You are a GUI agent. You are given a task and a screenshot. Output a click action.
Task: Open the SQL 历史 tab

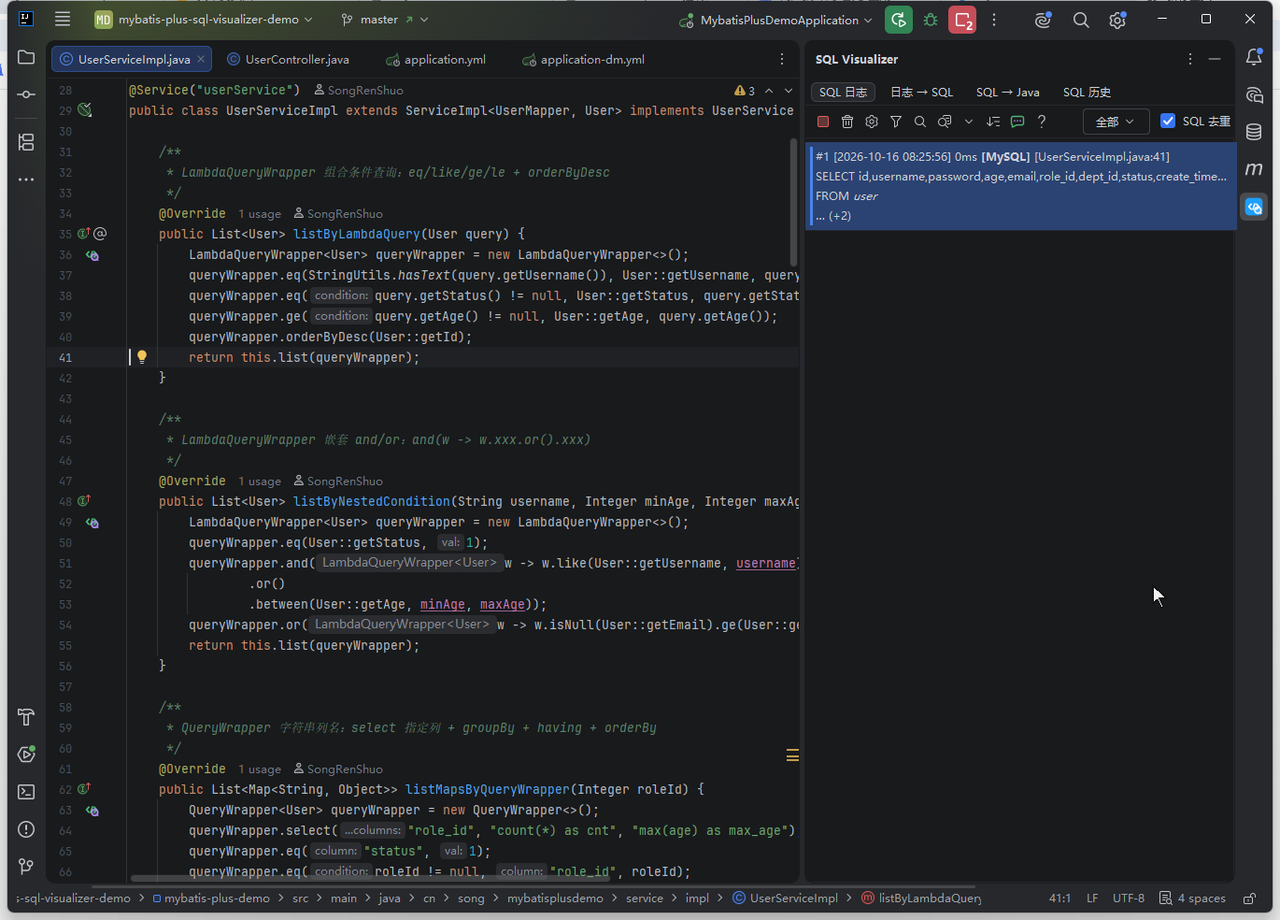point(1087,92)
